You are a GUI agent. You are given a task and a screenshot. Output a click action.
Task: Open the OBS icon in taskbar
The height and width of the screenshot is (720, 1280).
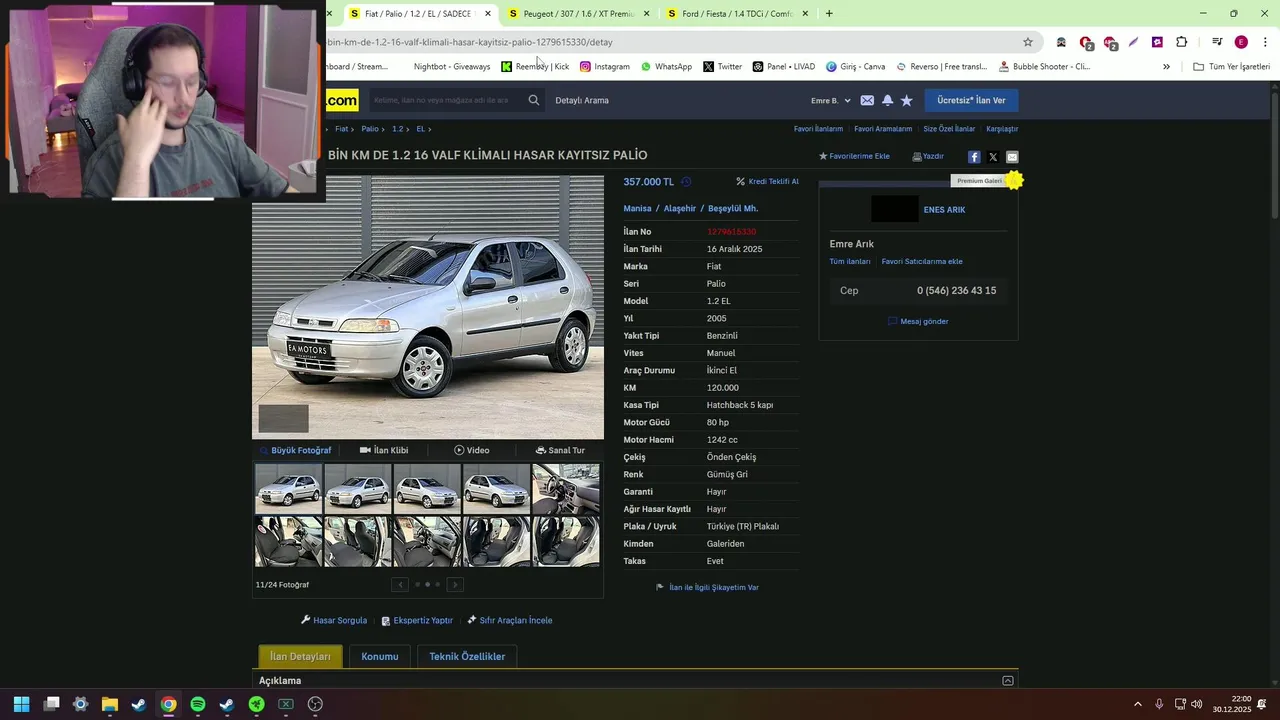tap(315, 704)
